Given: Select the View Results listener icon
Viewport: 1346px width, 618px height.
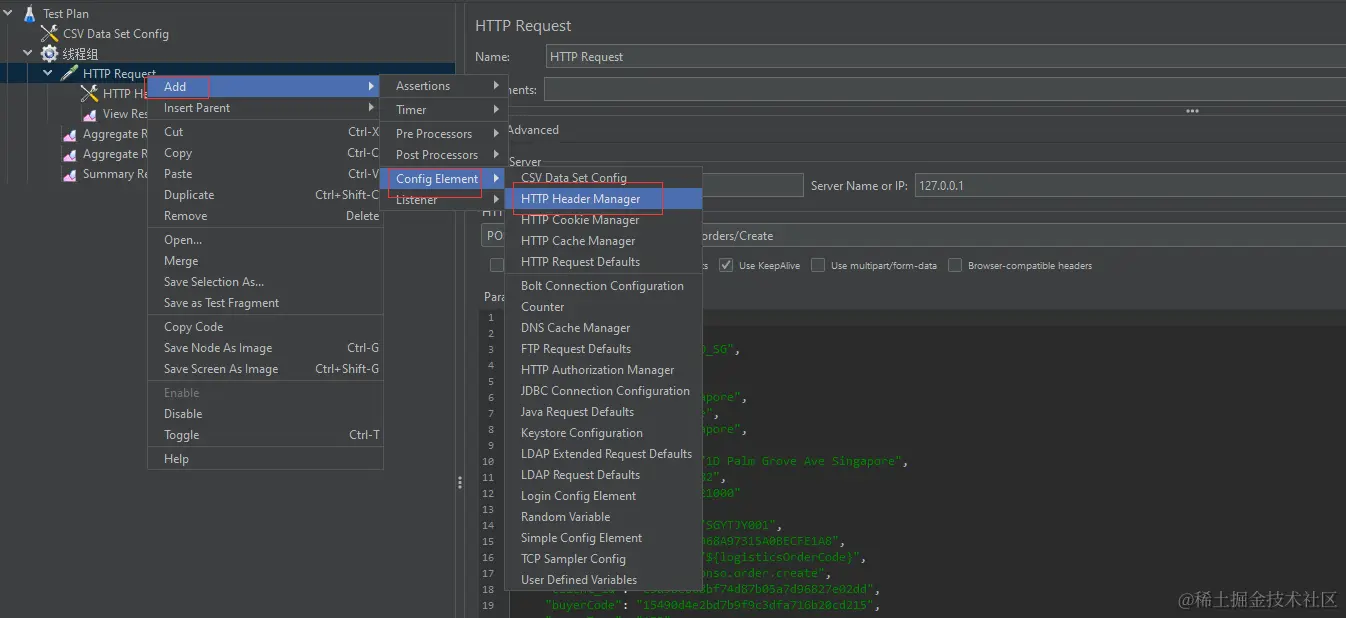Looking at the screenshot, I should [x=89, y=114].
